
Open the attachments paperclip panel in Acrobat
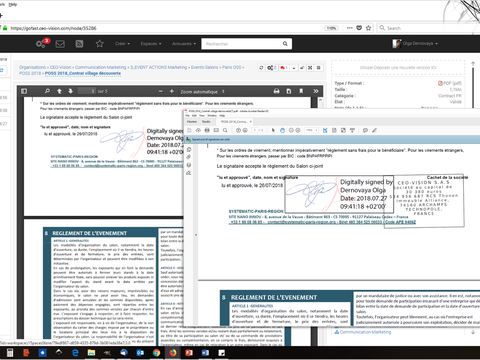point(189,157)
